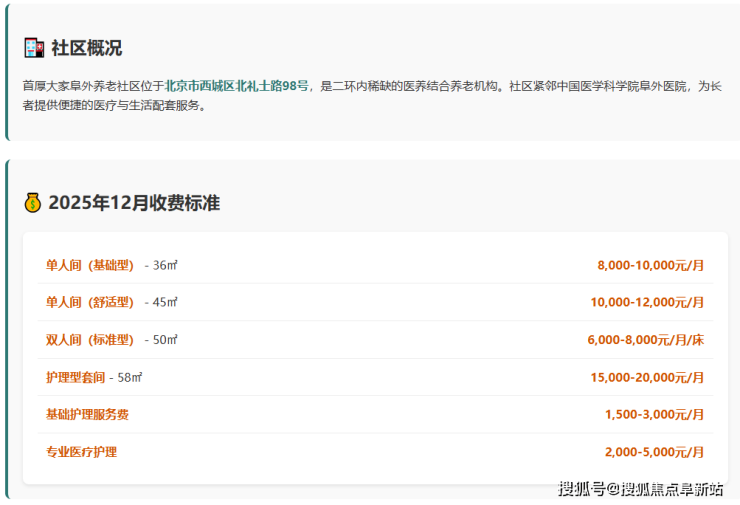Click the 36㎡ area text
This screenshot has height=505, width=740.
click(x=164, y=265)
